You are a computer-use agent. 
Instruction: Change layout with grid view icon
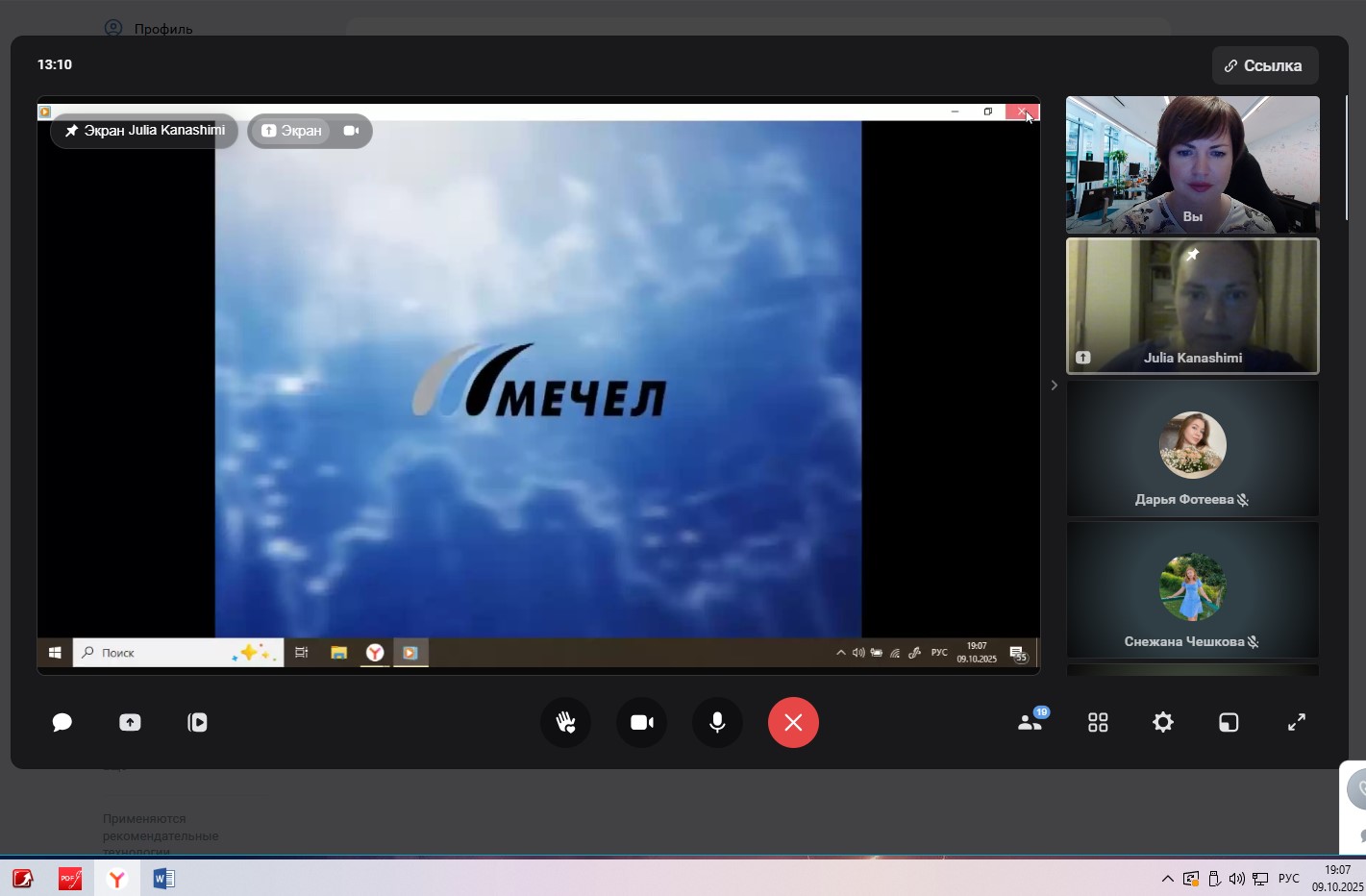(x=1098, y=722)
